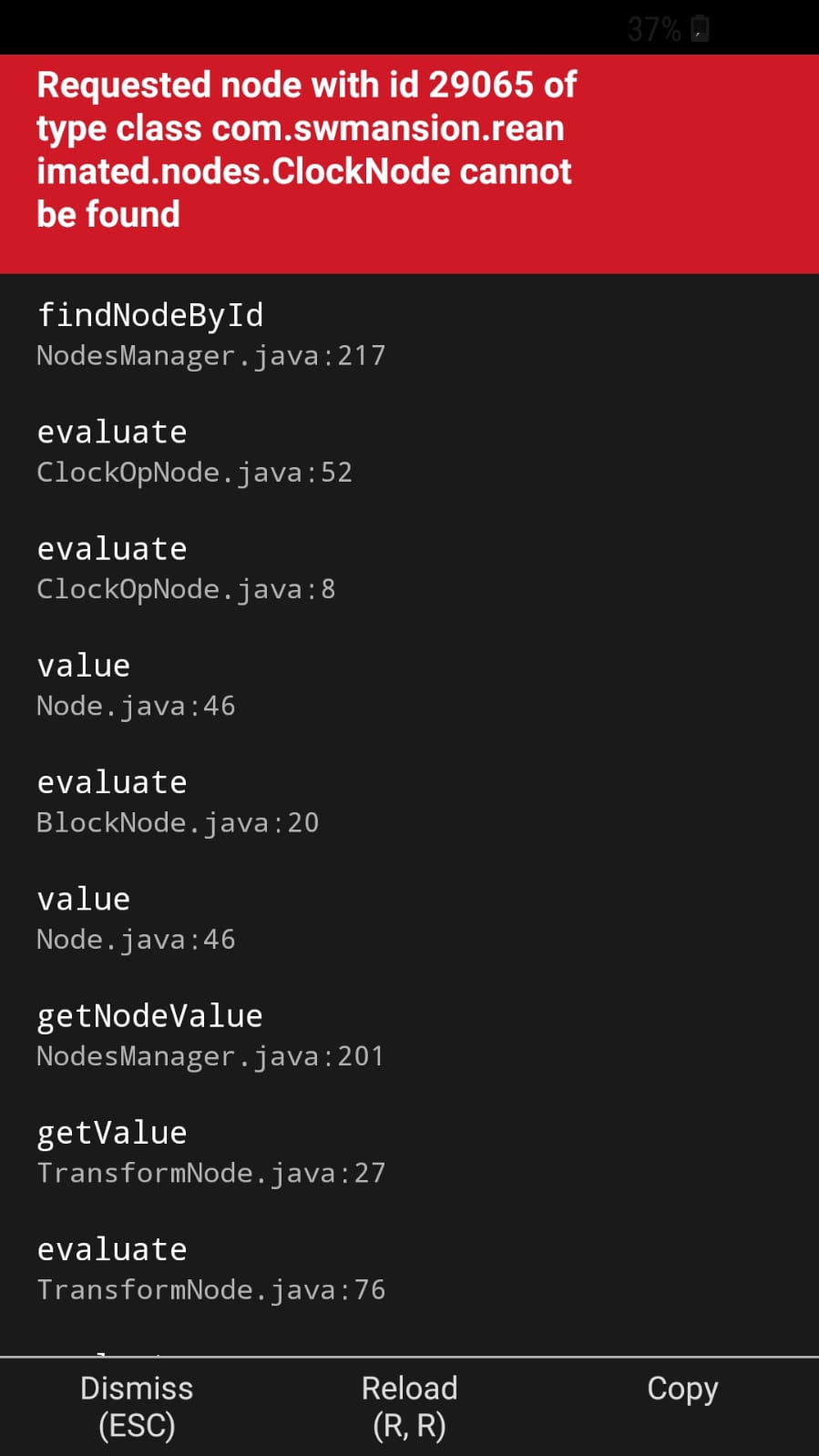Open the evaluate frame in BlockNode.java
The image size is (819, 1456).
pyautogui.click(x=111, y=781)
